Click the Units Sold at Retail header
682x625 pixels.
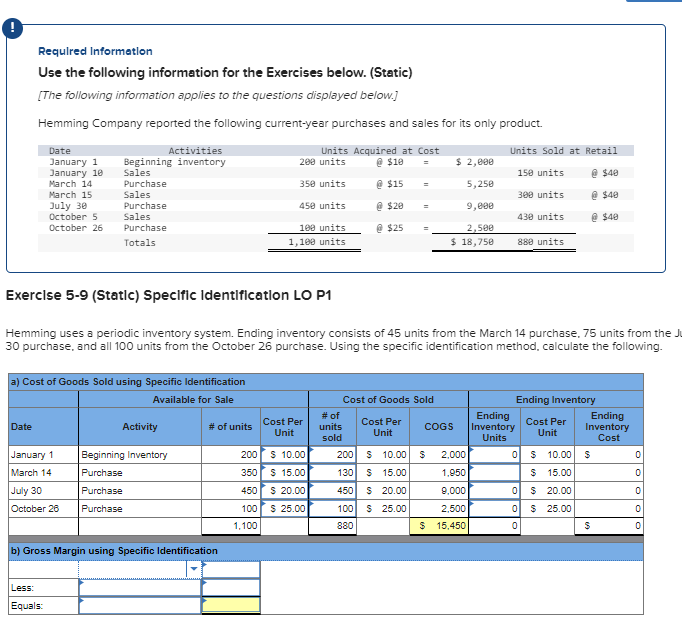point(563,150)
